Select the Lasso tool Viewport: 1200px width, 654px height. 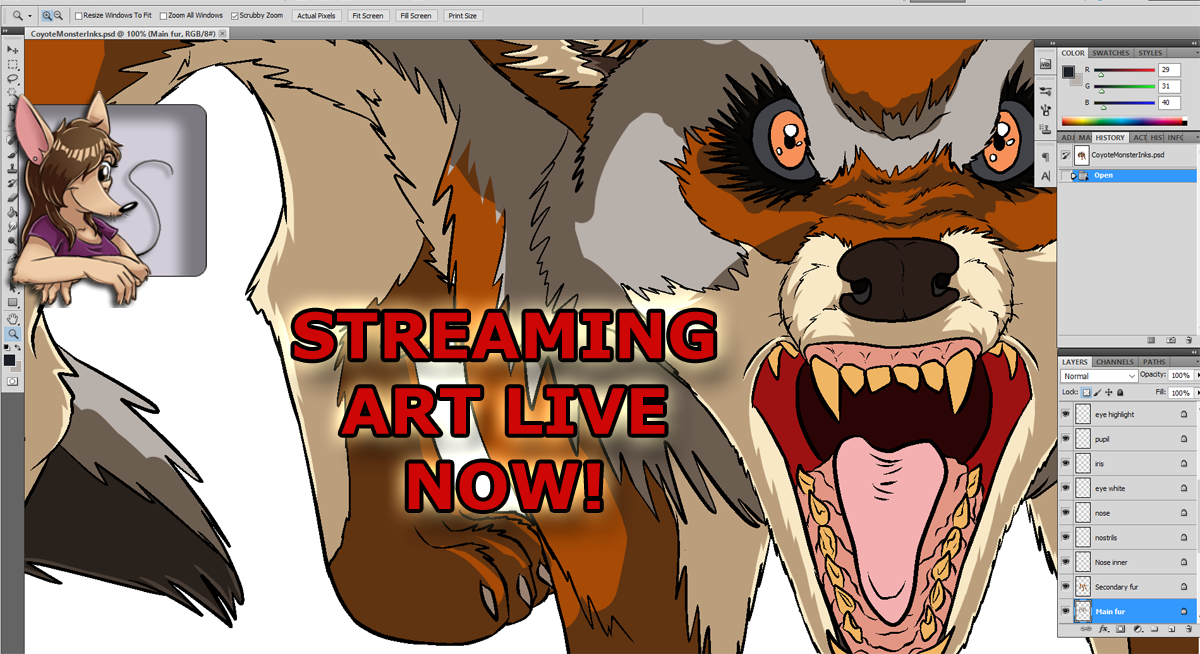pyautogui.click(x=12, y=78)
